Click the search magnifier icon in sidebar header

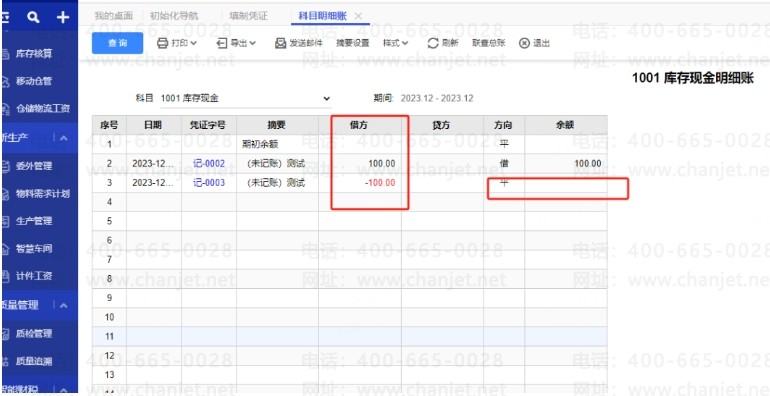point(33,18)
